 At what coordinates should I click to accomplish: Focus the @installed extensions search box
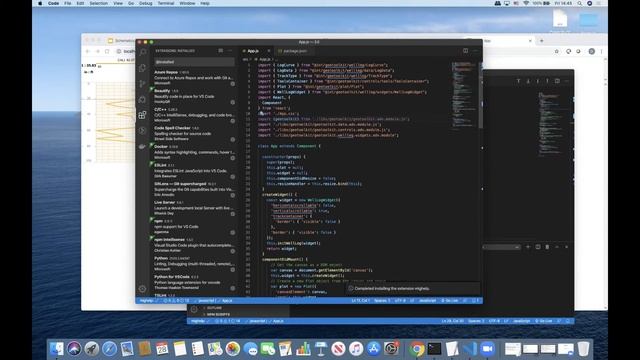pos(194,62)
